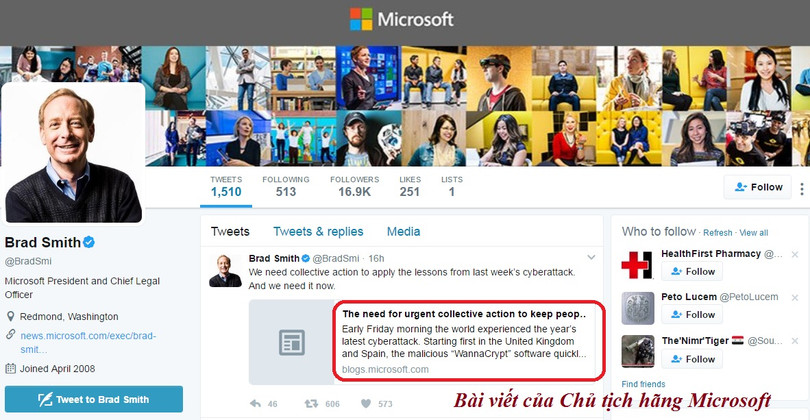Open the news.microsoft.com profile link
This screenshot has width=810, height=420.
click(88, 343)
